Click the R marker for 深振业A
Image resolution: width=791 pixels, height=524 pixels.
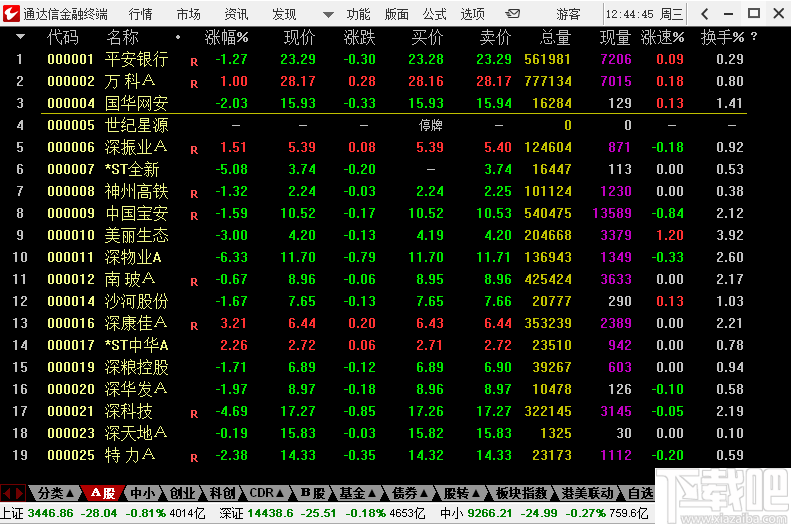pos(194,150)
